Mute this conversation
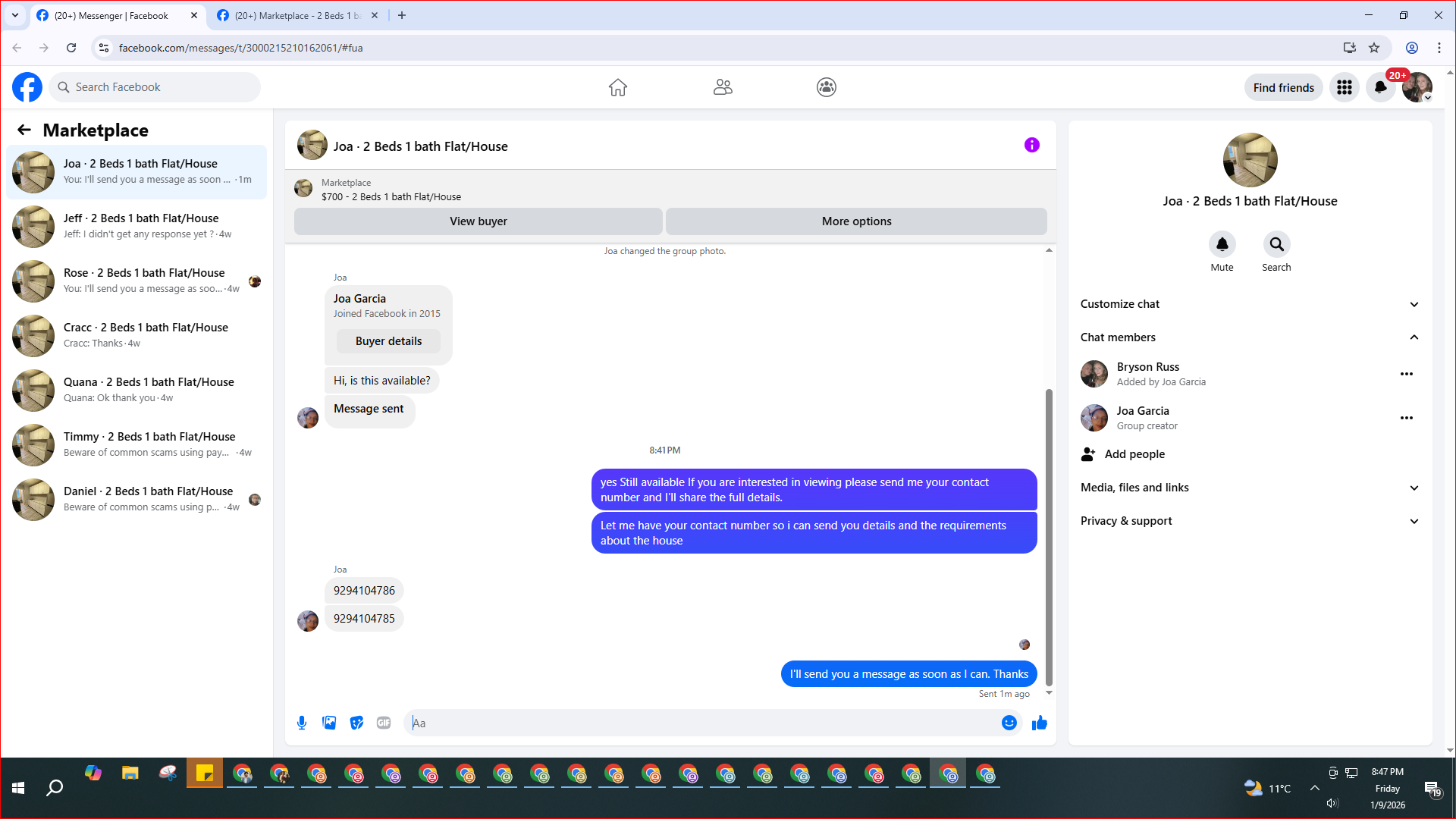This screenshot has width=1456, height=819. click(x=1222, y=244)
